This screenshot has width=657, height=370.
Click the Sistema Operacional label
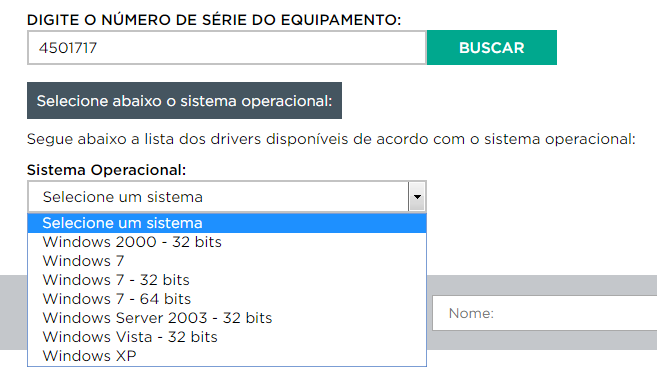(106, 170)
